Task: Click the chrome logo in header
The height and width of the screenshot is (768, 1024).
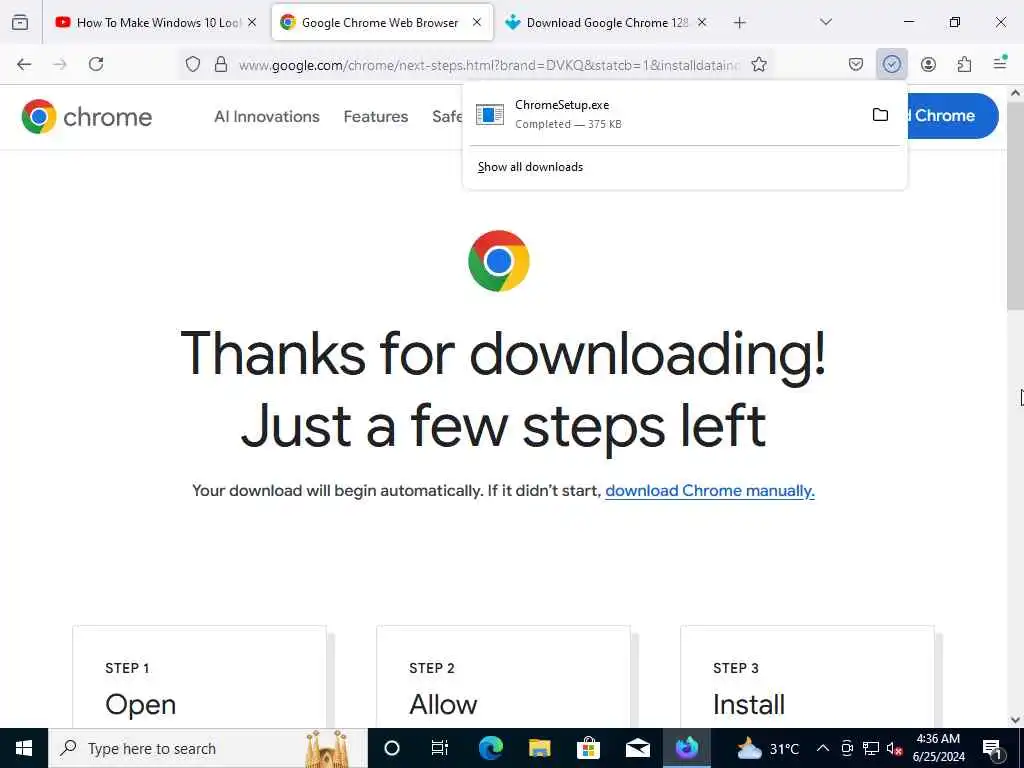Action: pyautogui.click(x=86, y=117)
